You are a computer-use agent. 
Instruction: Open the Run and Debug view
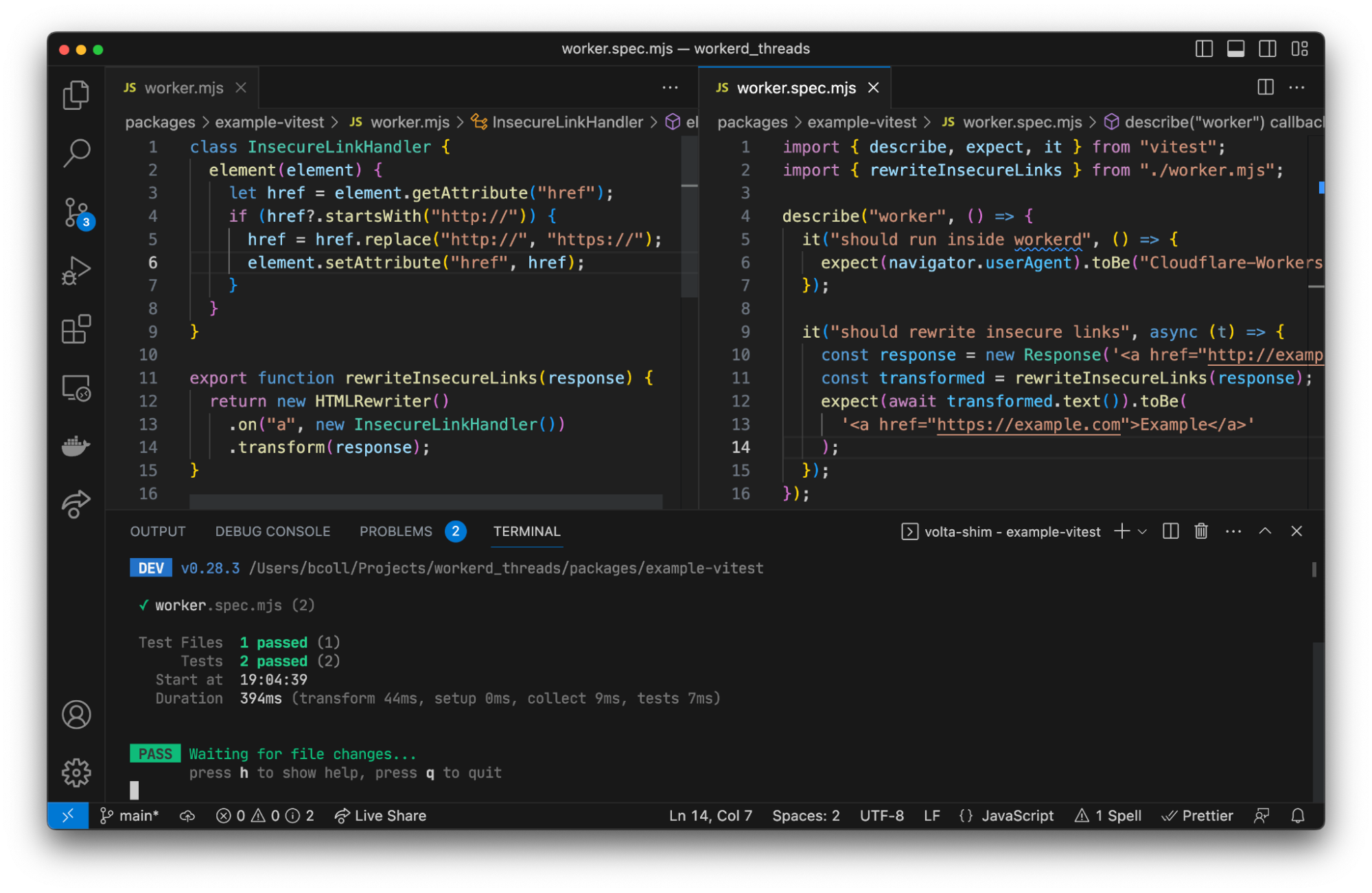(x=75, y=270)
